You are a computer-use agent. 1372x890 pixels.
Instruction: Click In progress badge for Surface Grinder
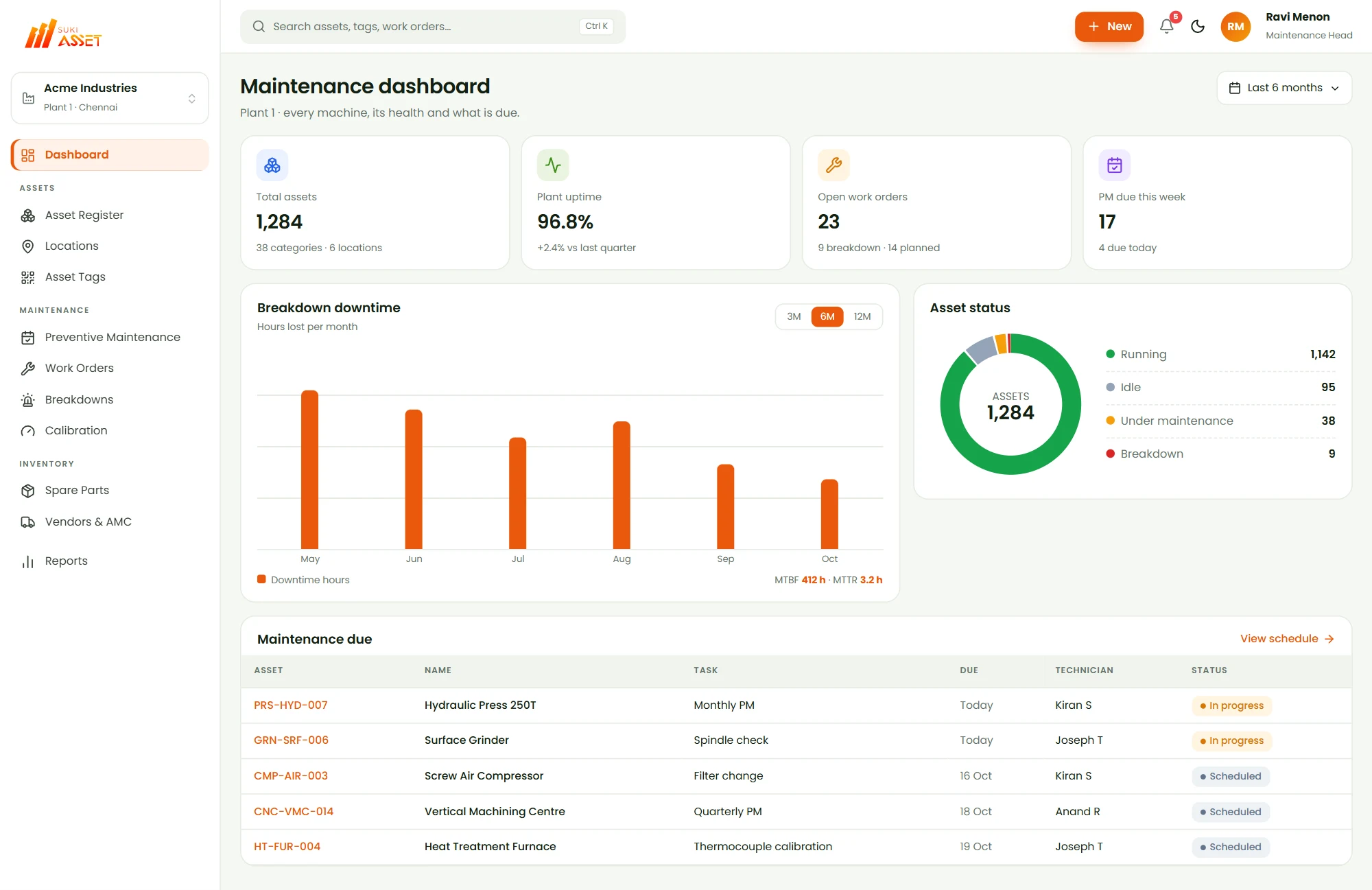[1231, 741]
